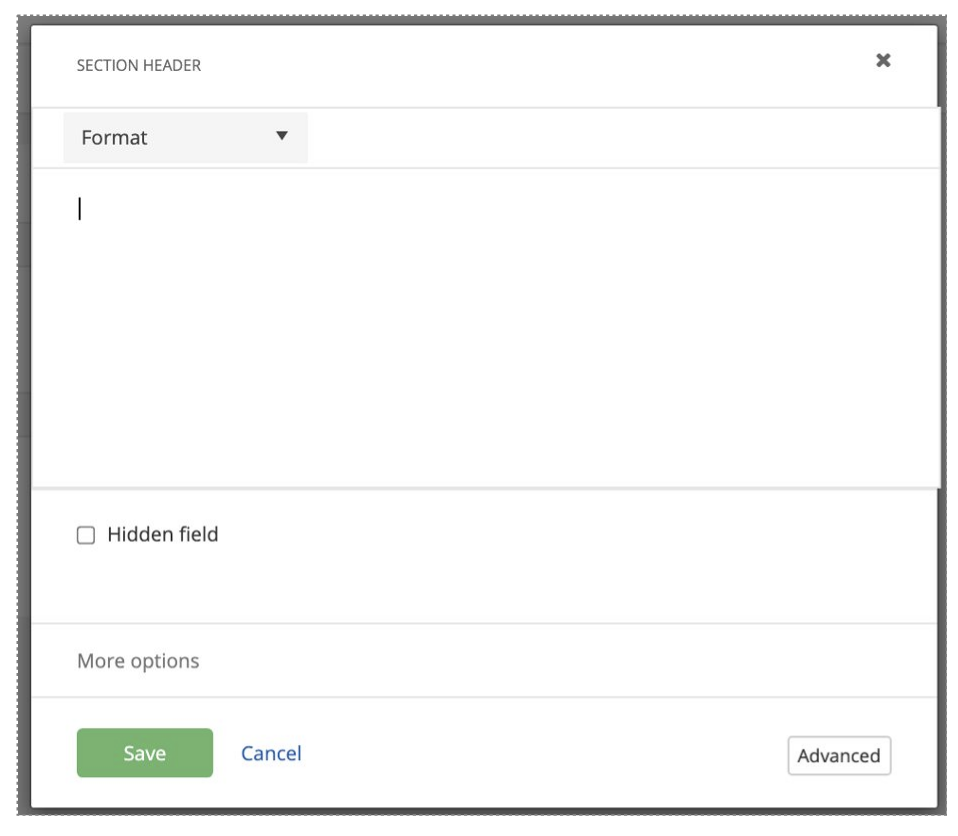958x836 pixels.
Task: Click the green Save button
Action: click(145, 753)
